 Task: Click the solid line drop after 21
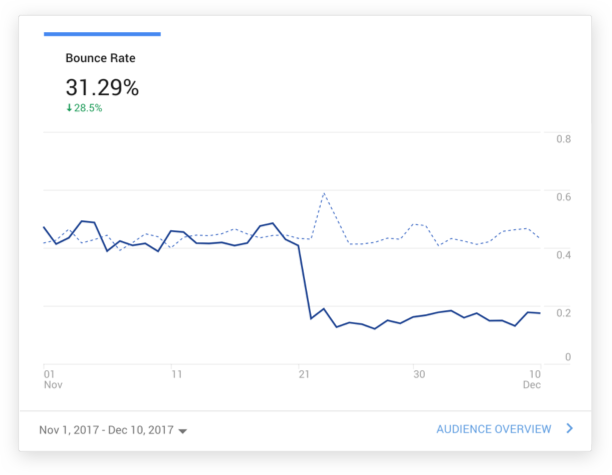pos(305,282)
